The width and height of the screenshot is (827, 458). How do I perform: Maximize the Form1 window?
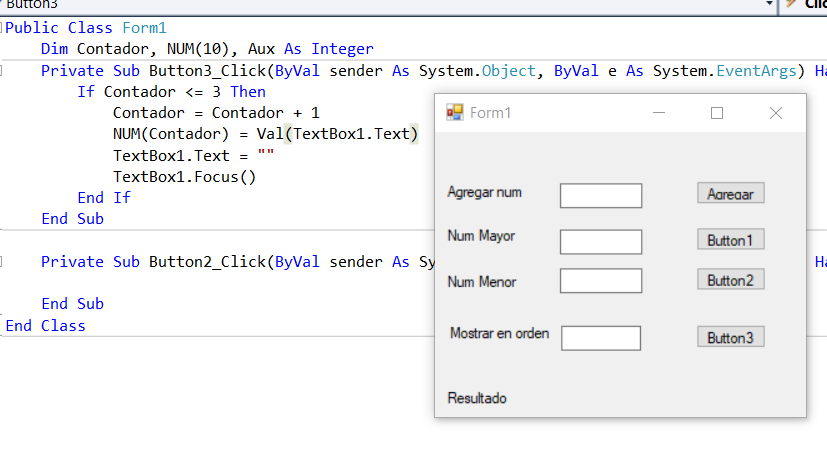[x=717, y=113]
